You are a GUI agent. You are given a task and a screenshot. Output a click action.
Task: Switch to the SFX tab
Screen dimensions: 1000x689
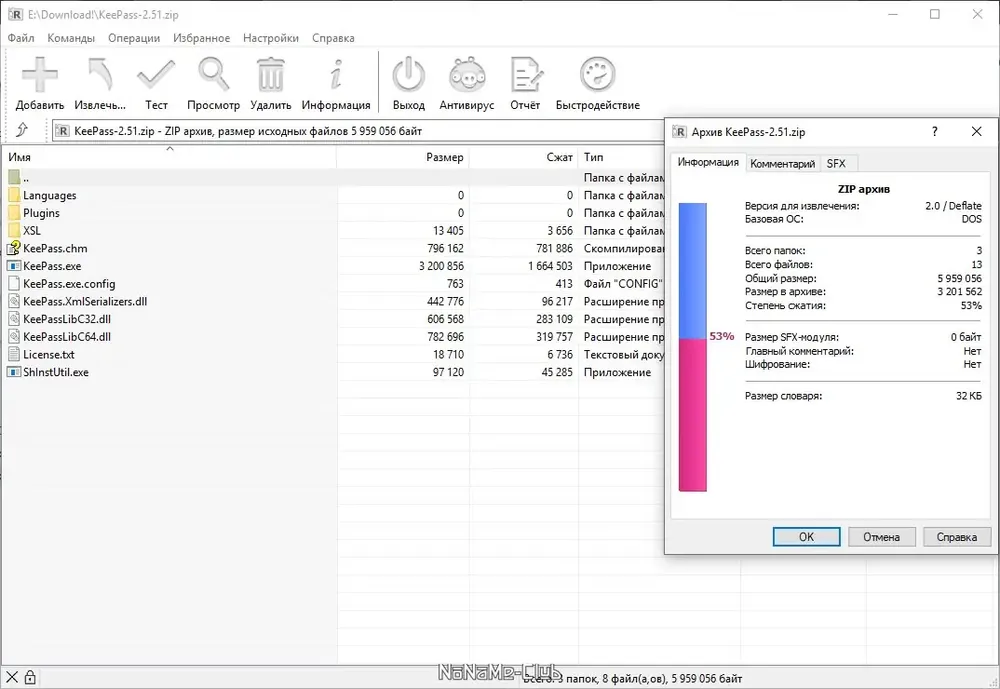836,164
